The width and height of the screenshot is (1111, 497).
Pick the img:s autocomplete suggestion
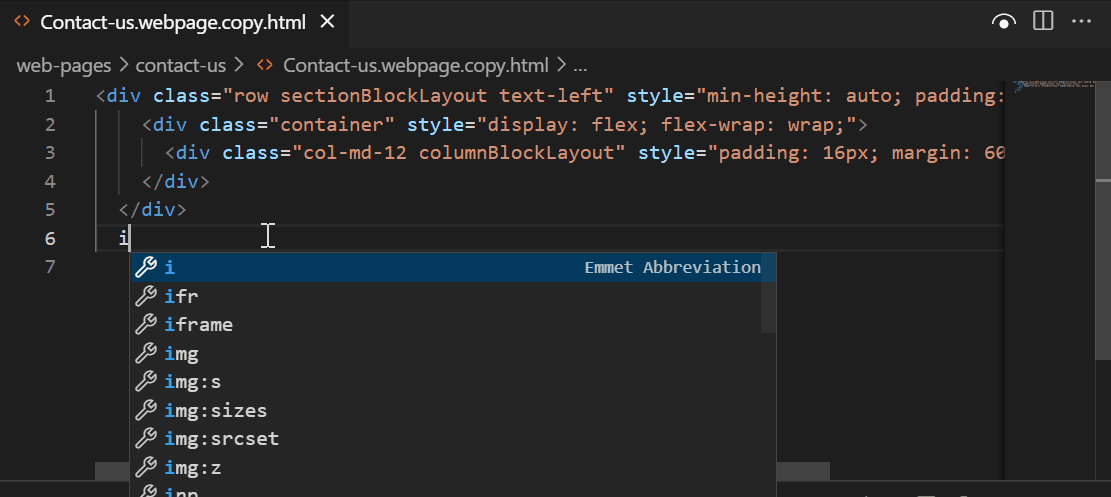(x=193, y=382)
